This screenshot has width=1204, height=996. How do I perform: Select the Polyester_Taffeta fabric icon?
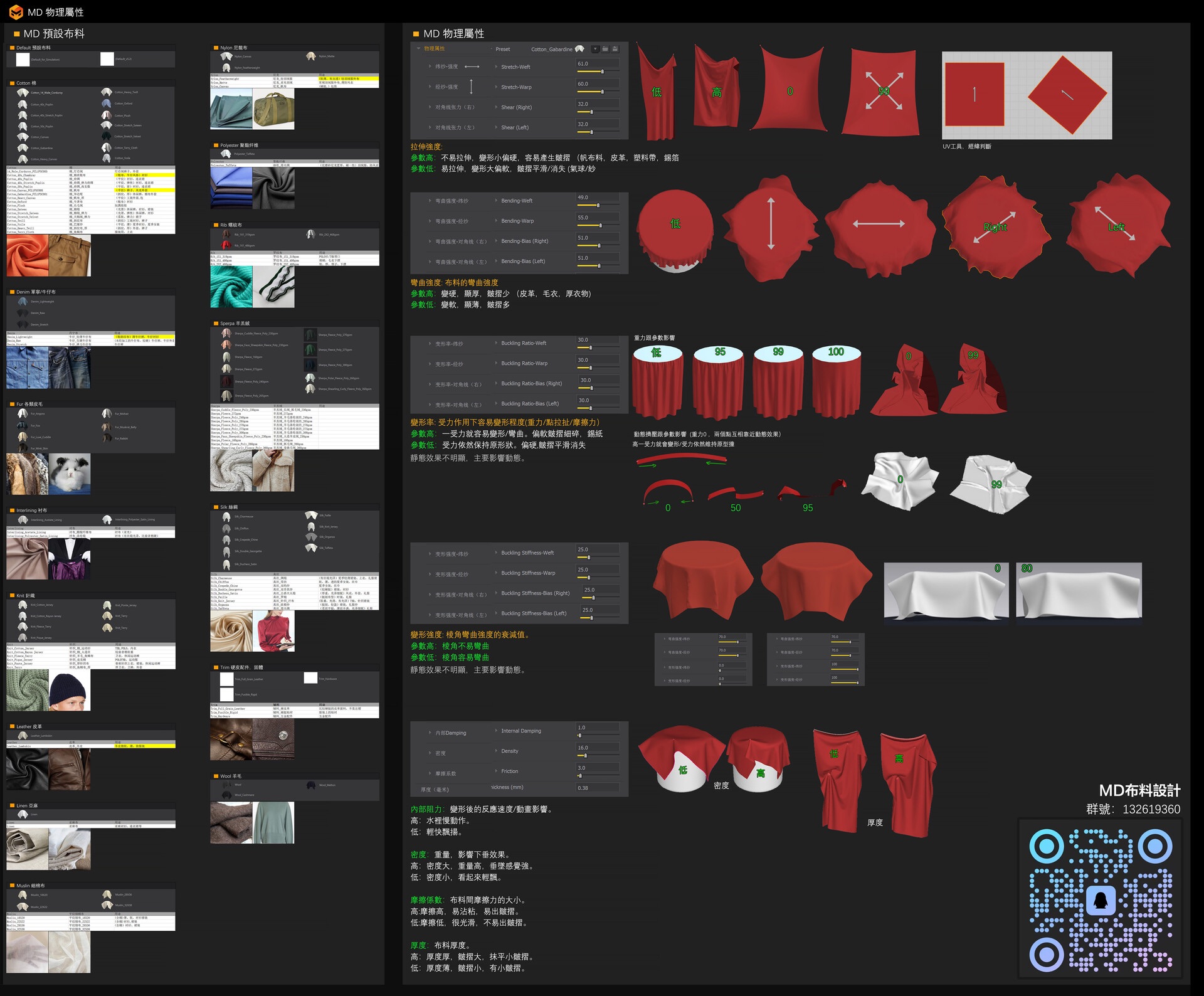coord(226,154)
